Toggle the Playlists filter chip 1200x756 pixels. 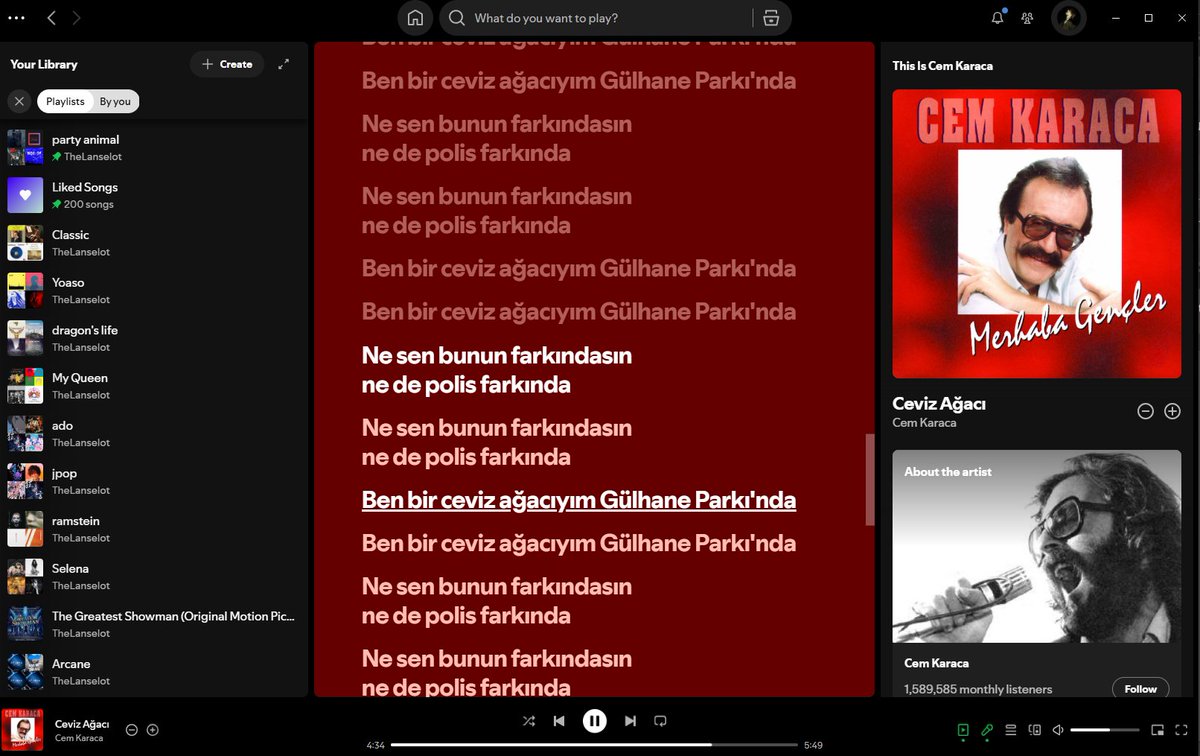(65, 101)
